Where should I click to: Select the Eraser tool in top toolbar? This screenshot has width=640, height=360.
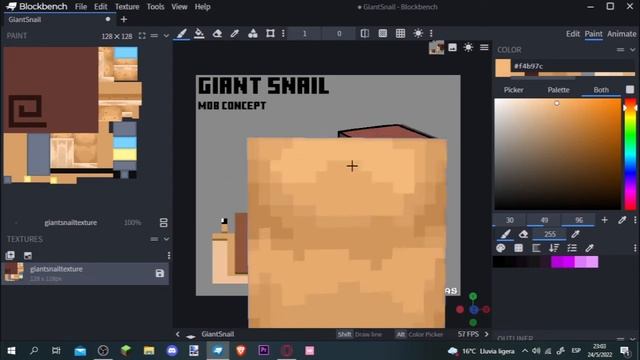coord(217,33)
